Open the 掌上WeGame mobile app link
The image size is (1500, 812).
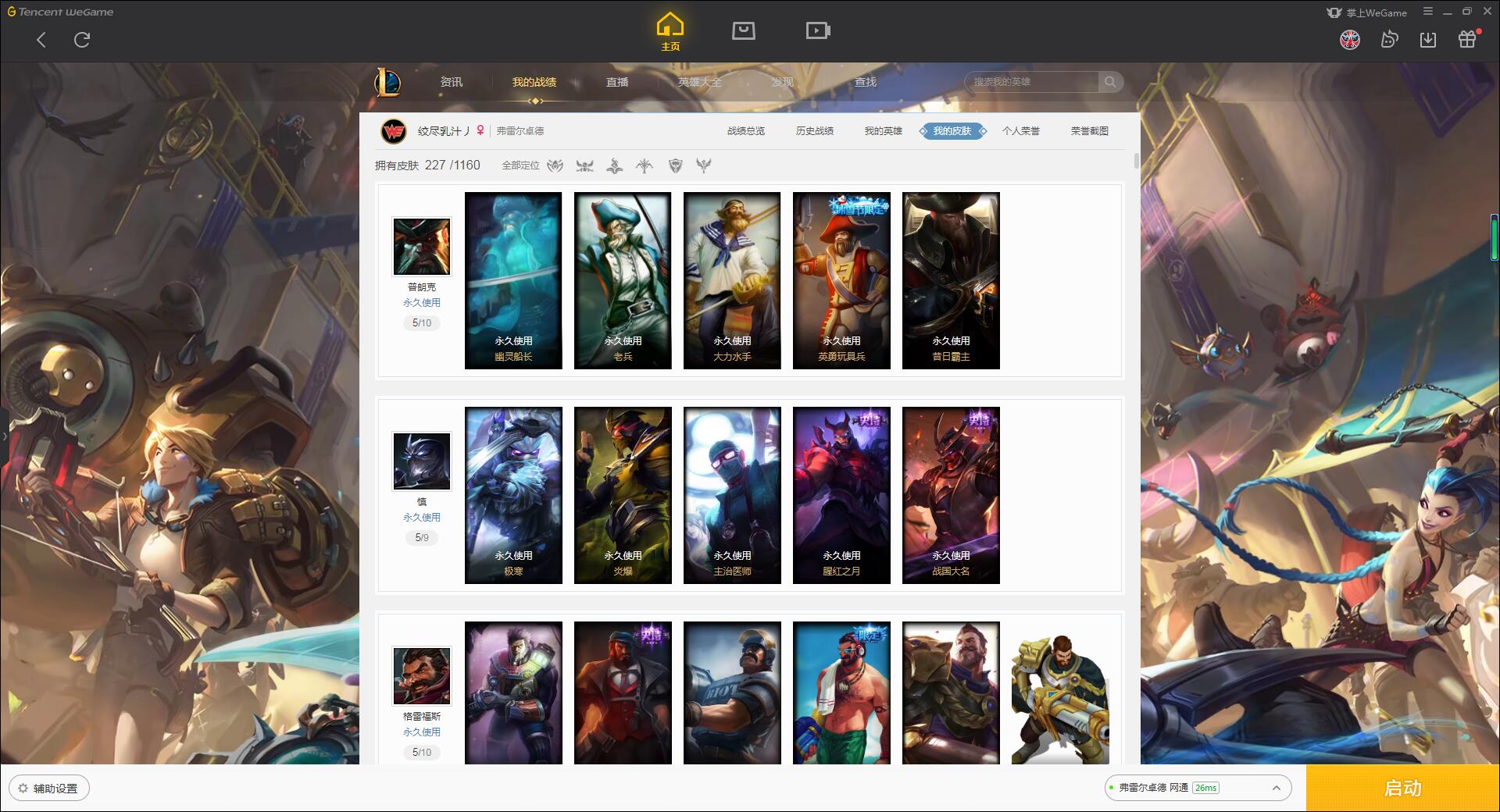tap(1366, 12)
